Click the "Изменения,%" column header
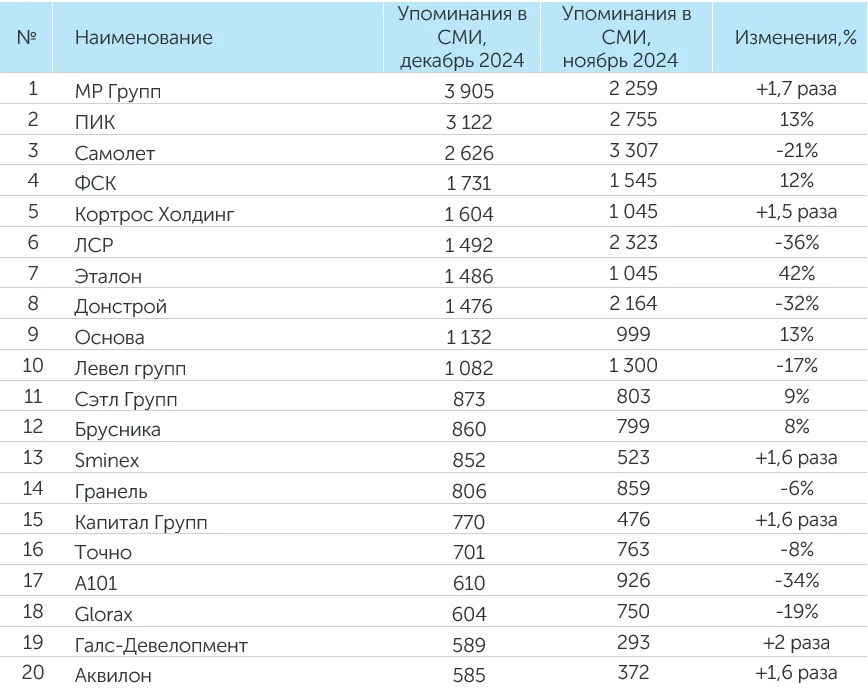Screen dimensions: 868x695 point(796,38)
